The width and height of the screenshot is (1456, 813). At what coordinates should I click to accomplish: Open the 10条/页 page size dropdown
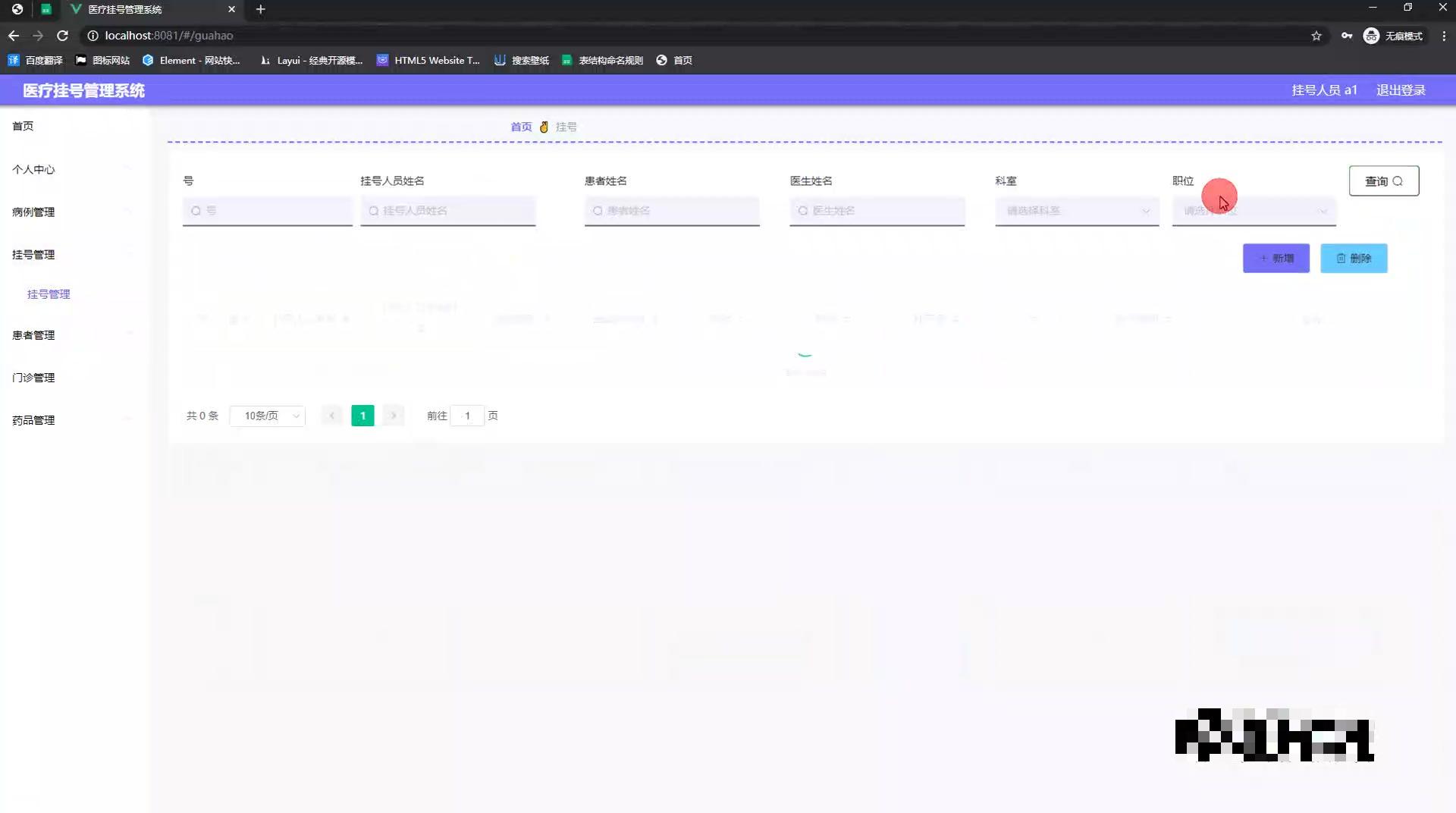pos(268,416)
